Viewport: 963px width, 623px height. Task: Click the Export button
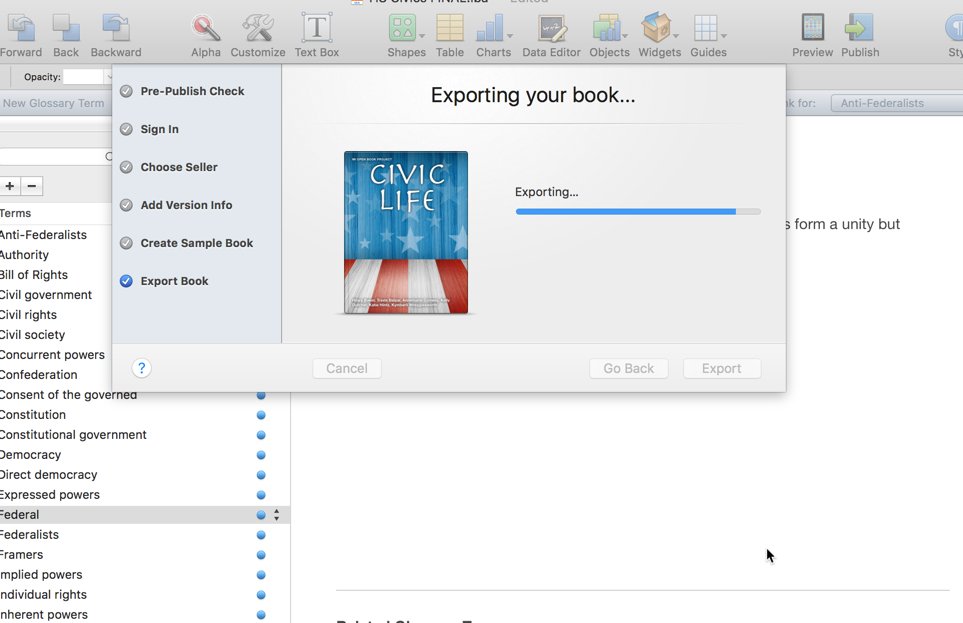point(722,369)
